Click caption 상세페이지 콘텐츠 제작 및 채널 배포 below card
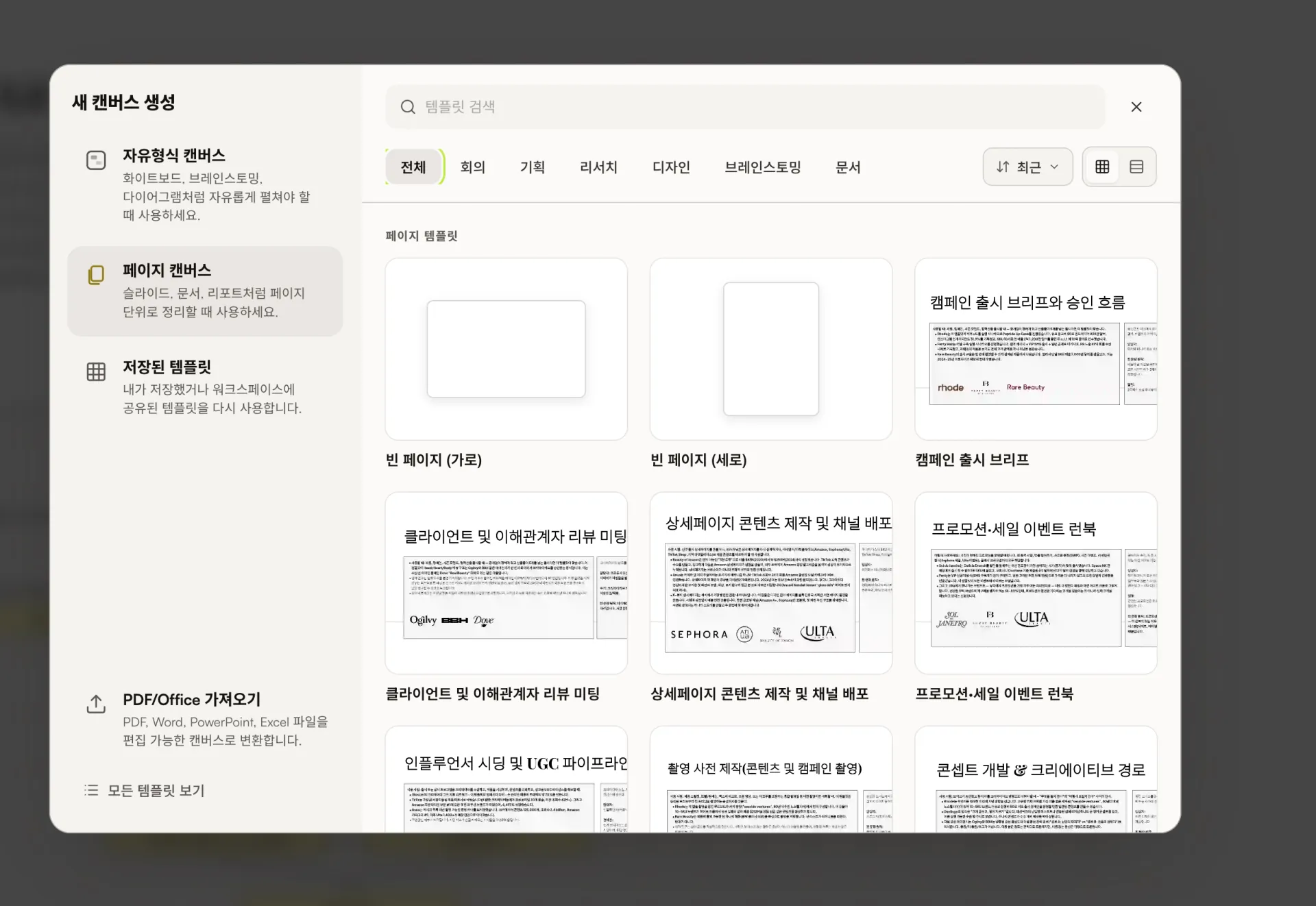The width and height of the screenshot is (1316, 906). click(759, 694)
